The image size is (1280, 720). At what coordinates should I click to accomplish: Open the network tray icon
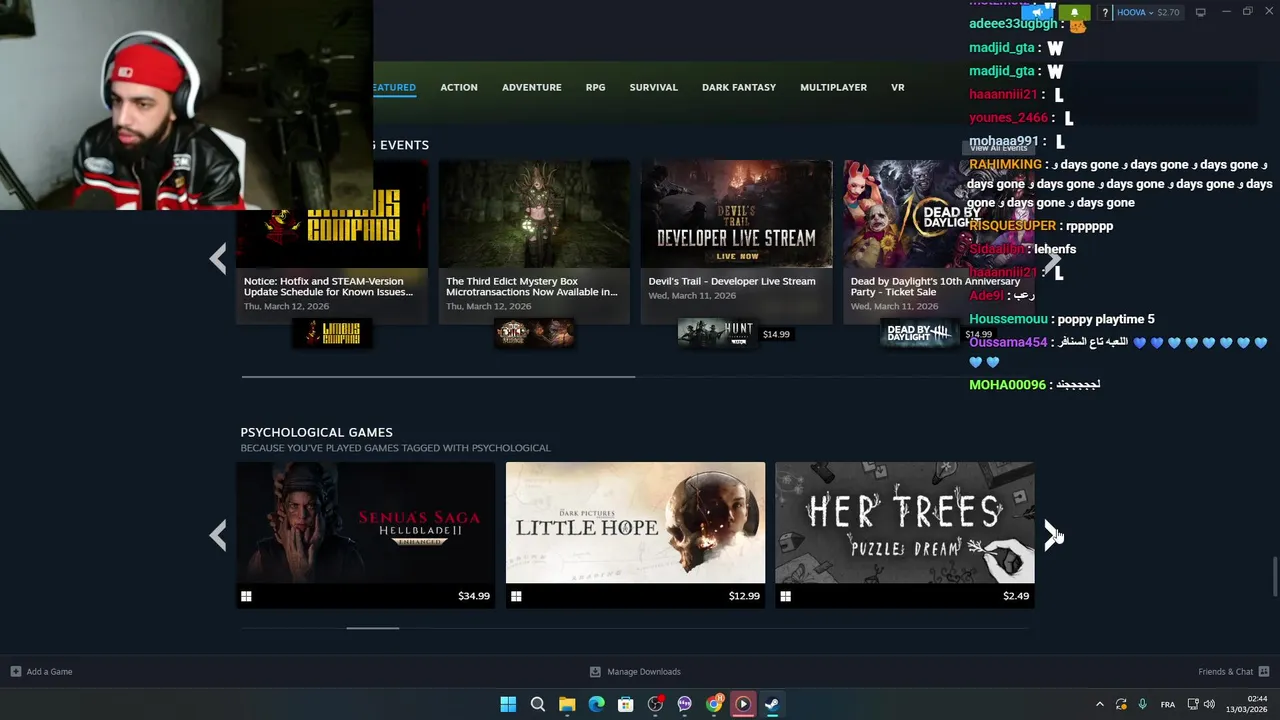tap(1193, 704)
